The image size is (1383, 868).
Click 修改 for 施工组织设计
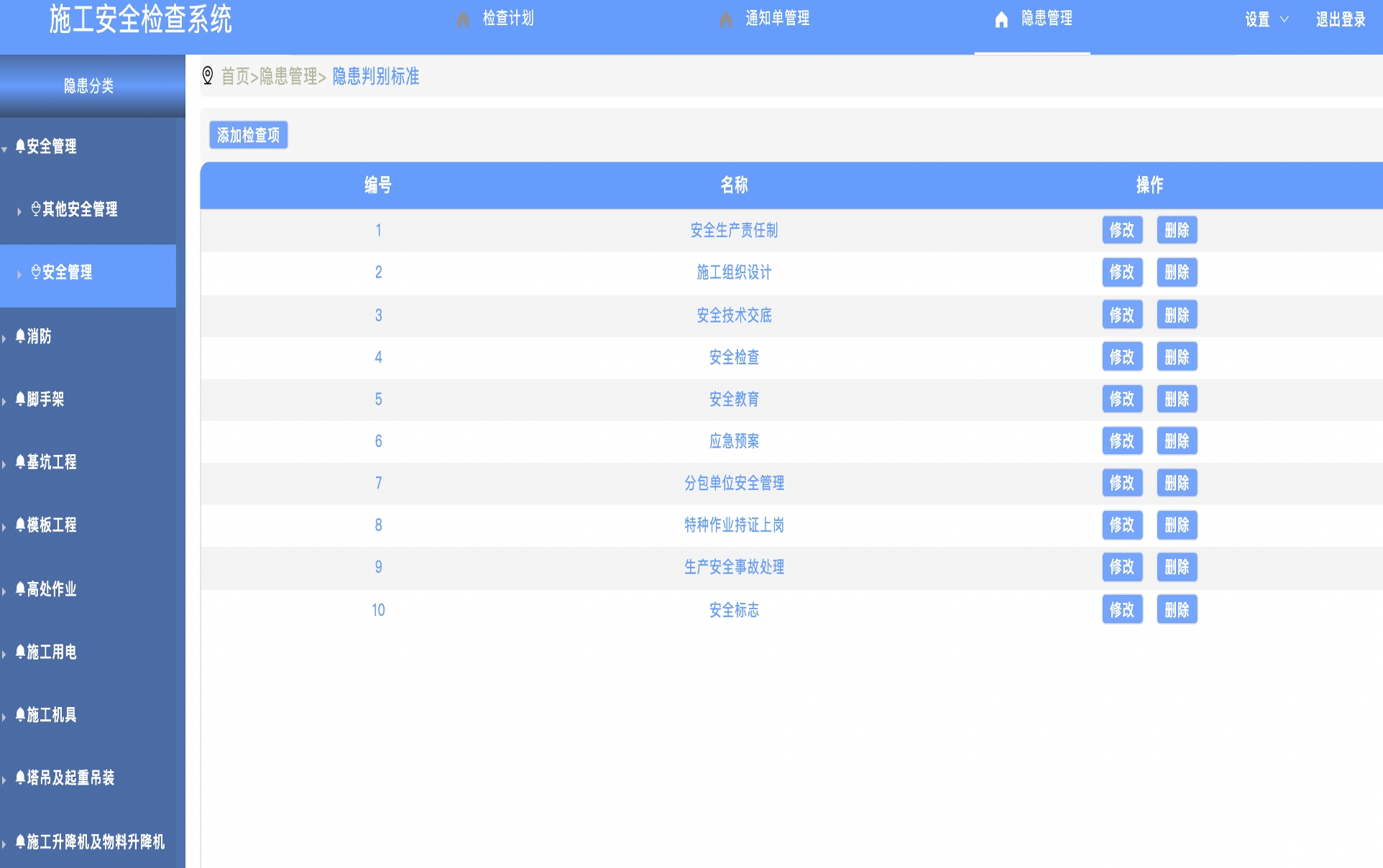coord(1122,272)
